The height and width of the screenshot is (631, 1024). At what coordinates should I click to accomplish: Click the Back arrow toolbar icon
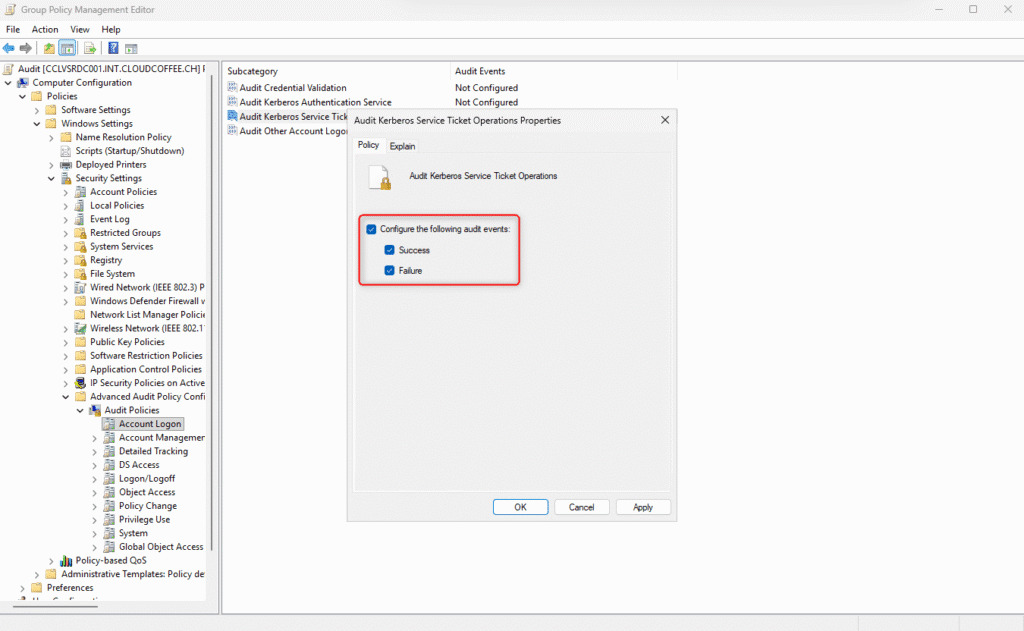[9, 48]
